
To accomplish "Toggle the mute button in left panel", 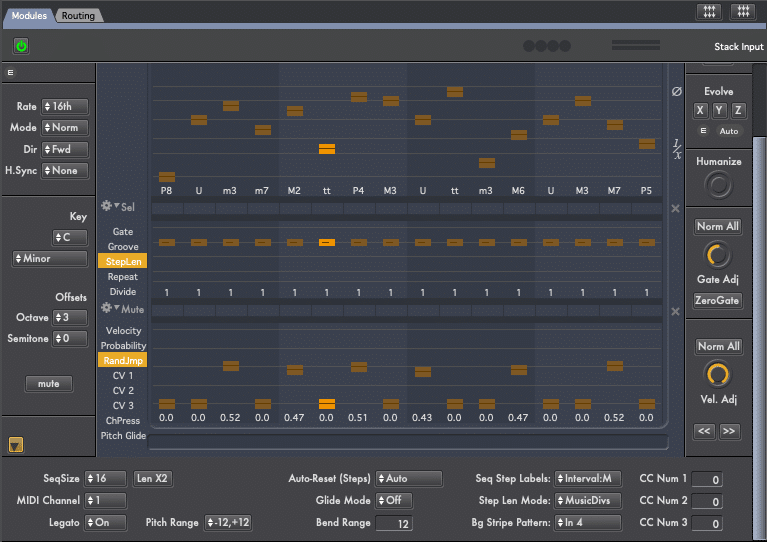I will (x=49, y=384).
